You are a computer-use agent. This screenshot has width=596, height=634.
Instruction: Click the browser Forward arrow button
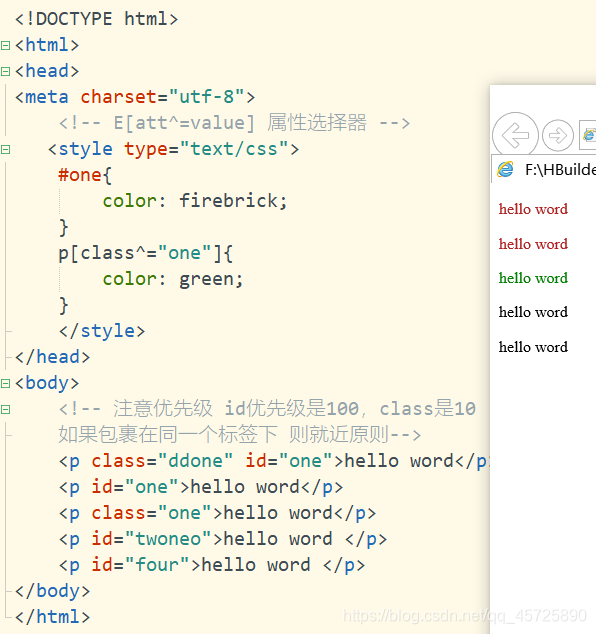click(558, 135)
